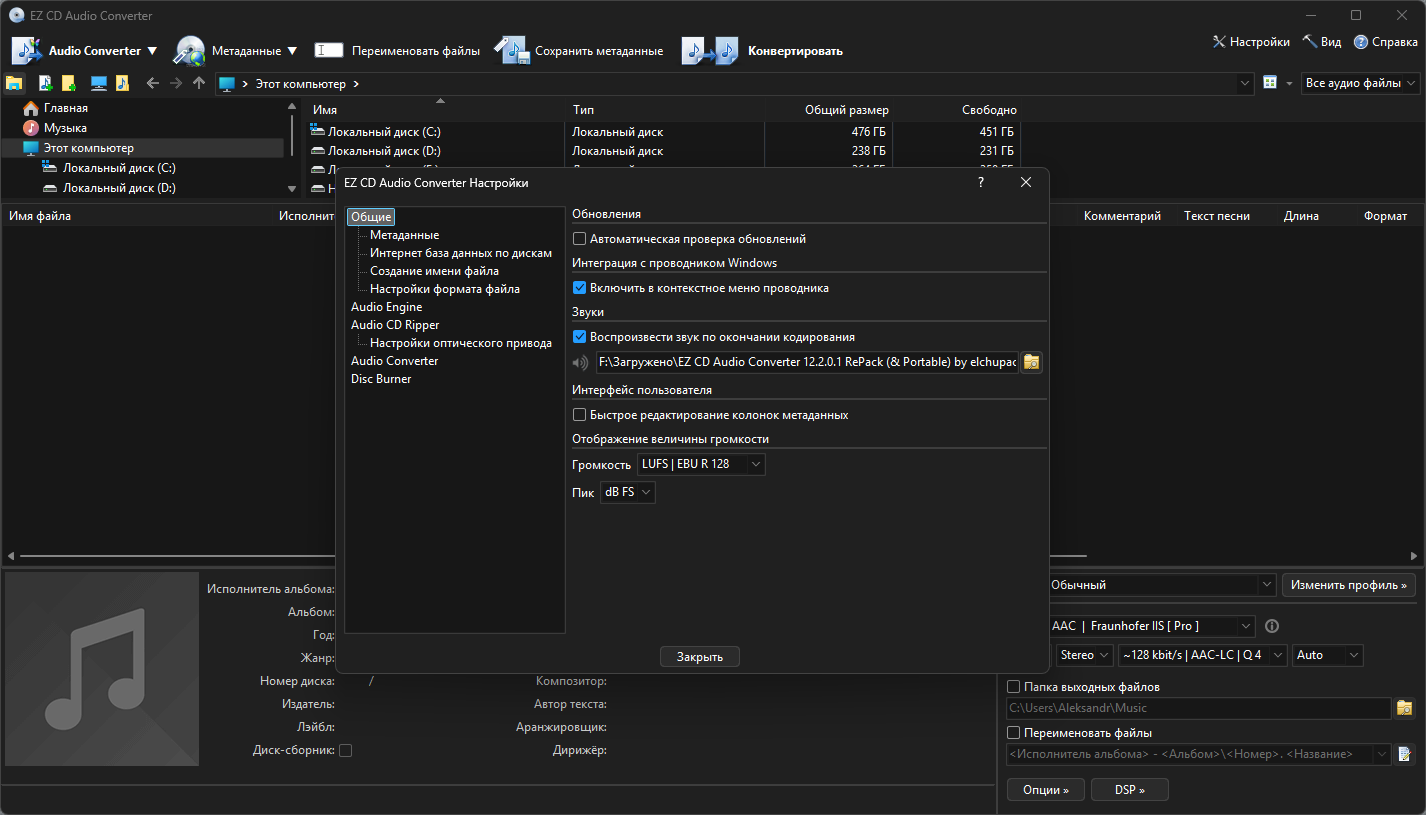
Task: Click the Опции » button
Action: point(1046,790)
